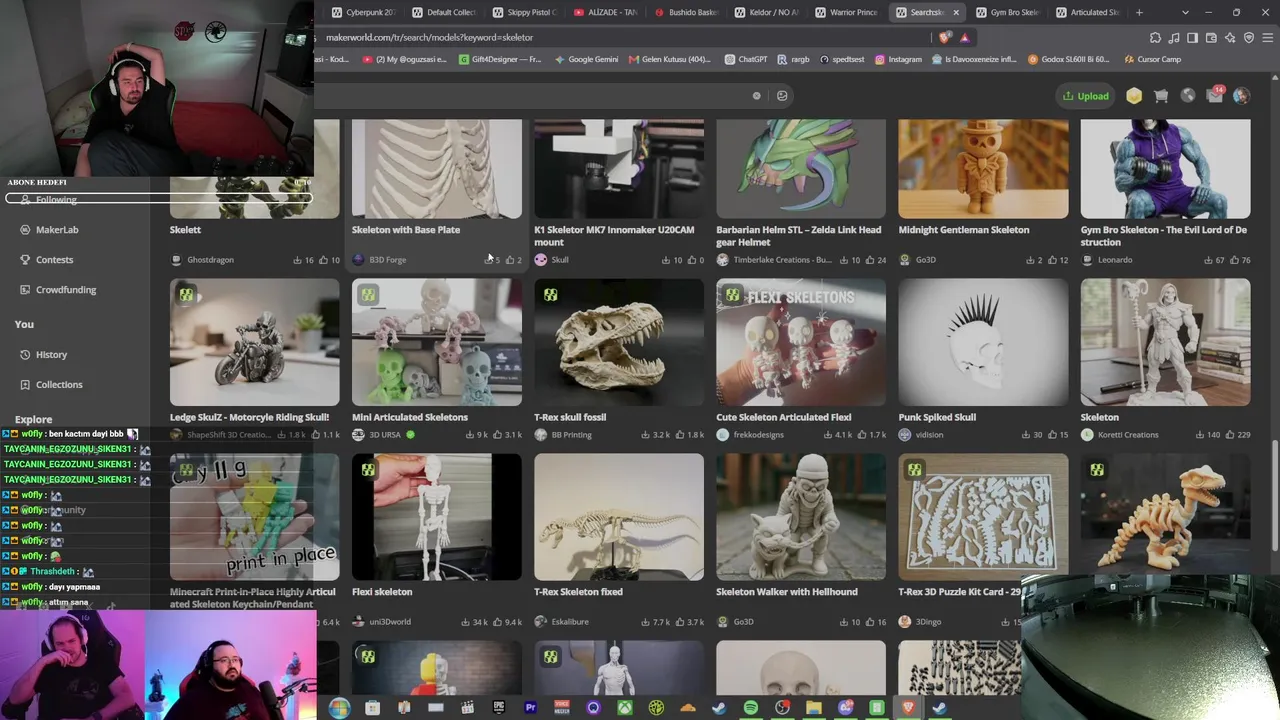This screenshot has height=720, width=1280.
Task: Open the T-Rex skull fossil thumbnail
Action: coord(619,342)
